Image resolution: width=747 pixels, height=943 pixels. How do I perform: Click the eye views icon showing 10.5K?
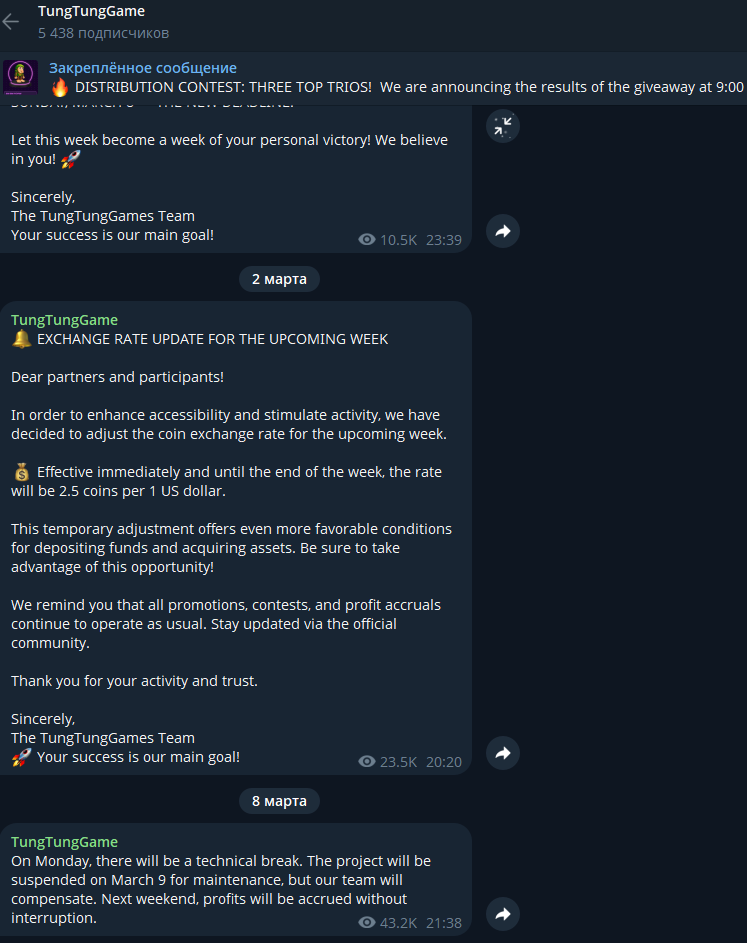tap(367, 240)
